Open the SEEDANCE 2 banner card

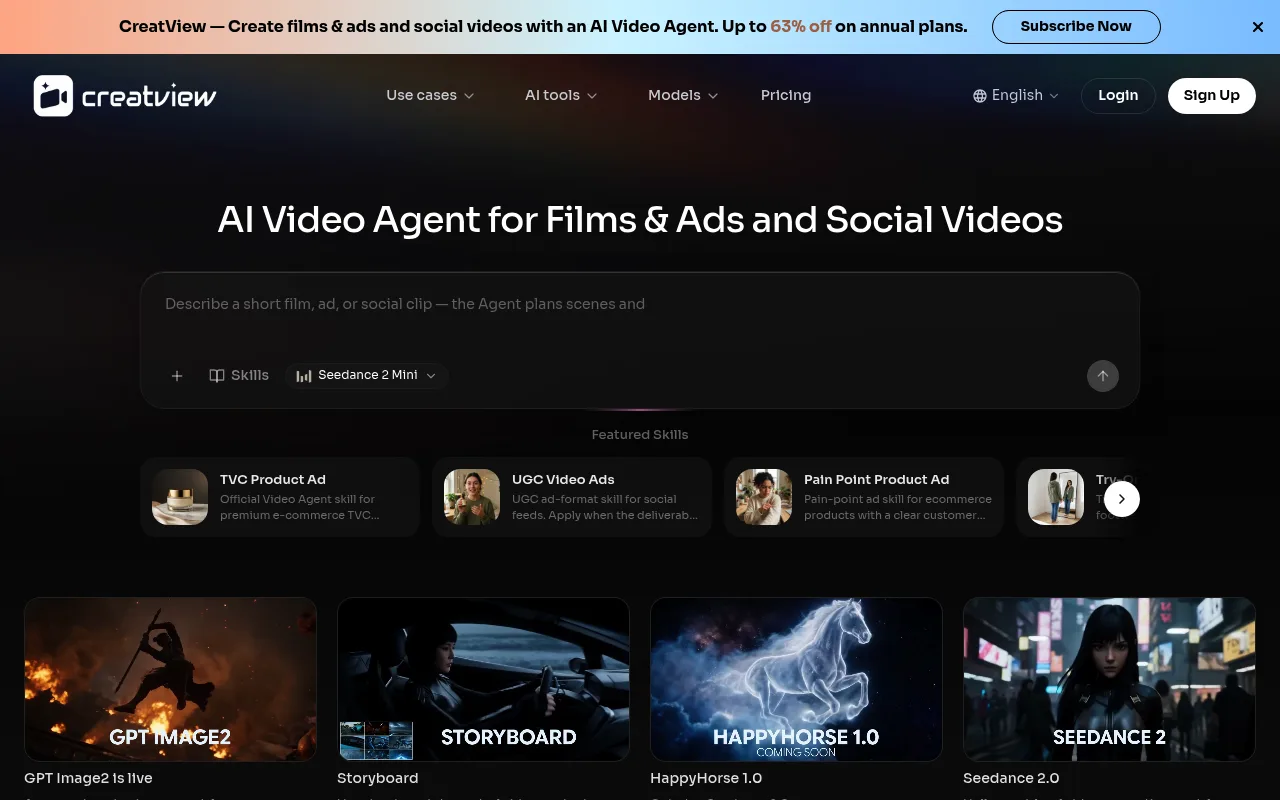[x=1110, y=680]
